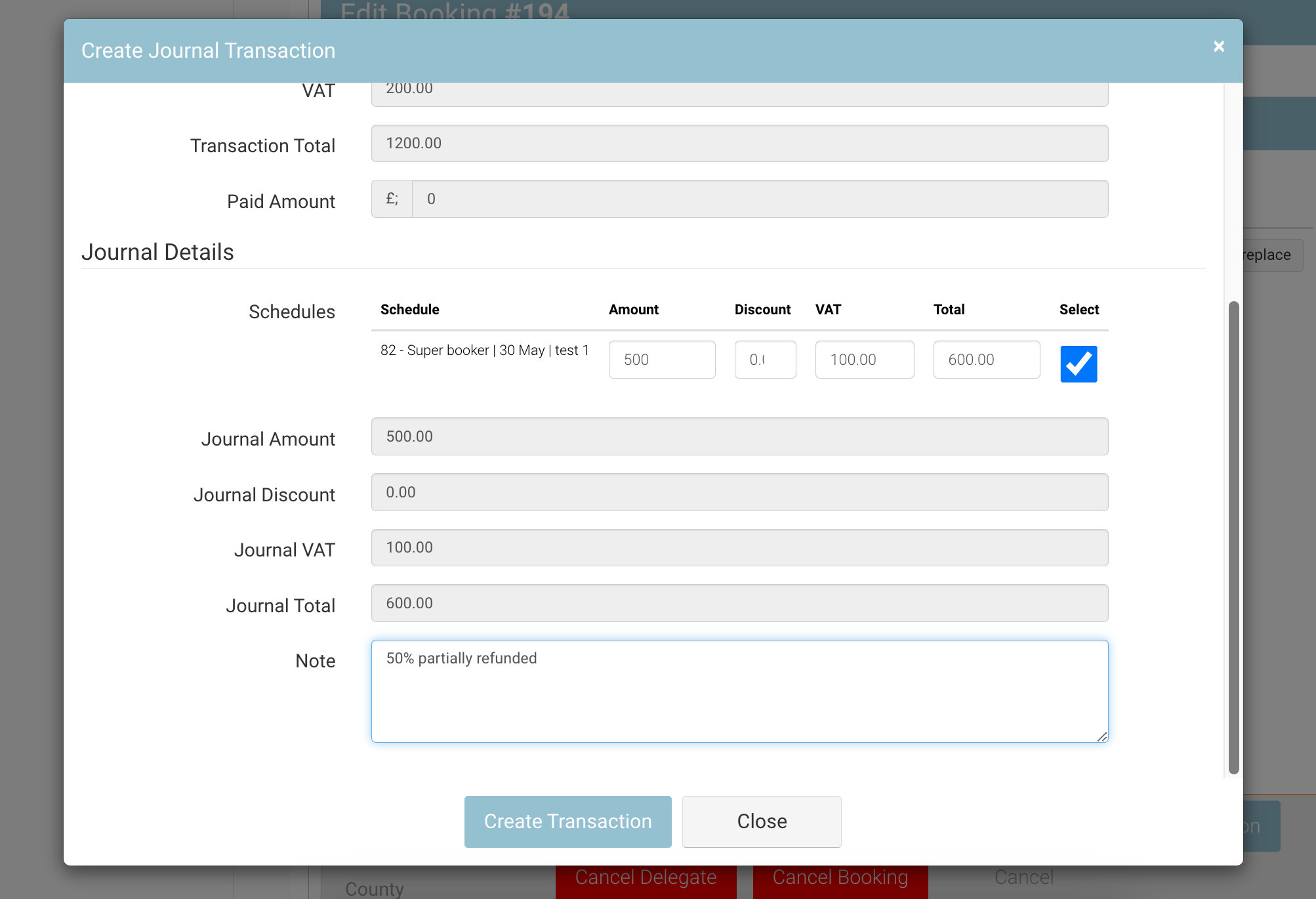The image size is (1316, 899).
Task: Edit the VAT field showing 100.00
Action: pyautogui.click(x=864, y=360)
